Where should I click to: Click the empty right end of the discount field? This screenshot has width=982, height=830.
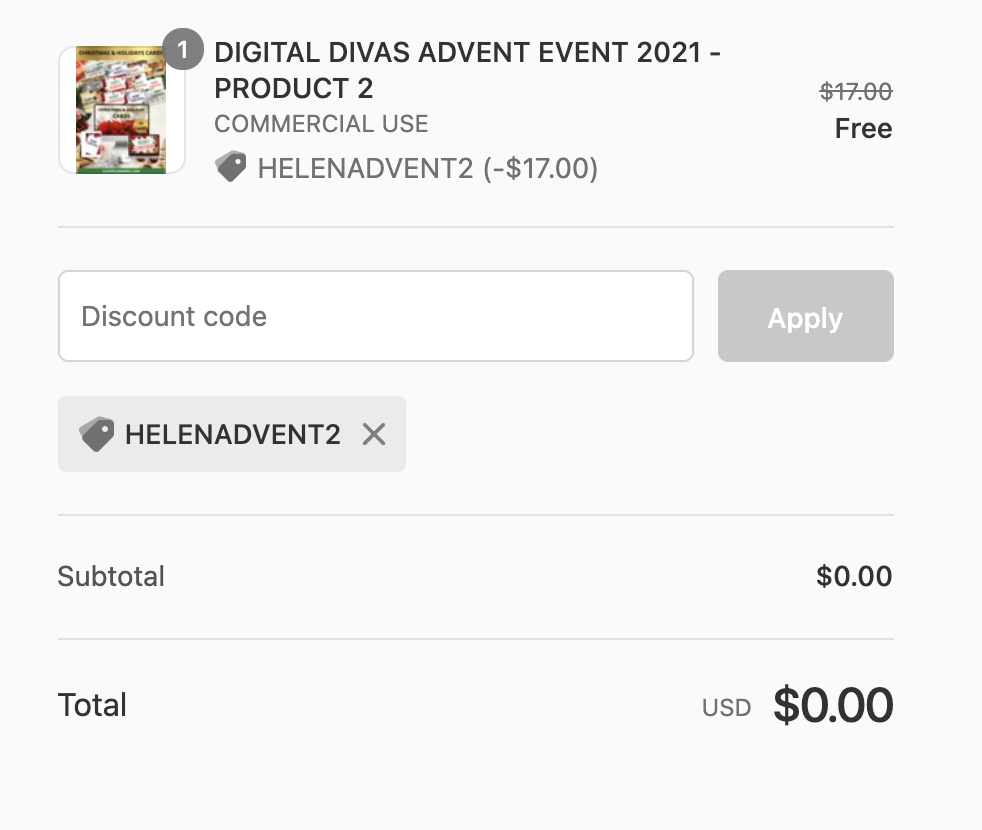[x=640, y=316]
